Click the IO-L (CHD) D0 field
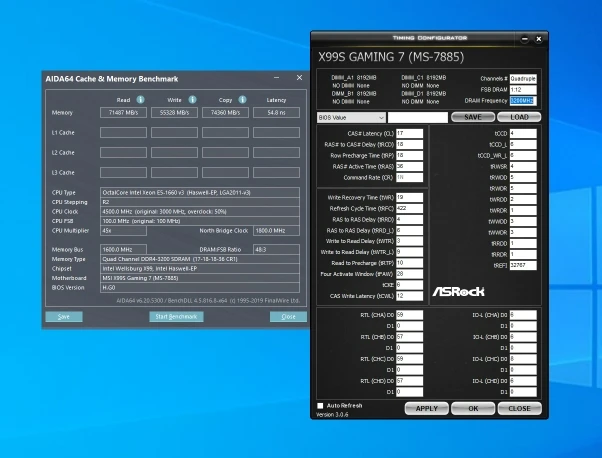602x458 pixels. pyautogui.click(x=523, y=381)
